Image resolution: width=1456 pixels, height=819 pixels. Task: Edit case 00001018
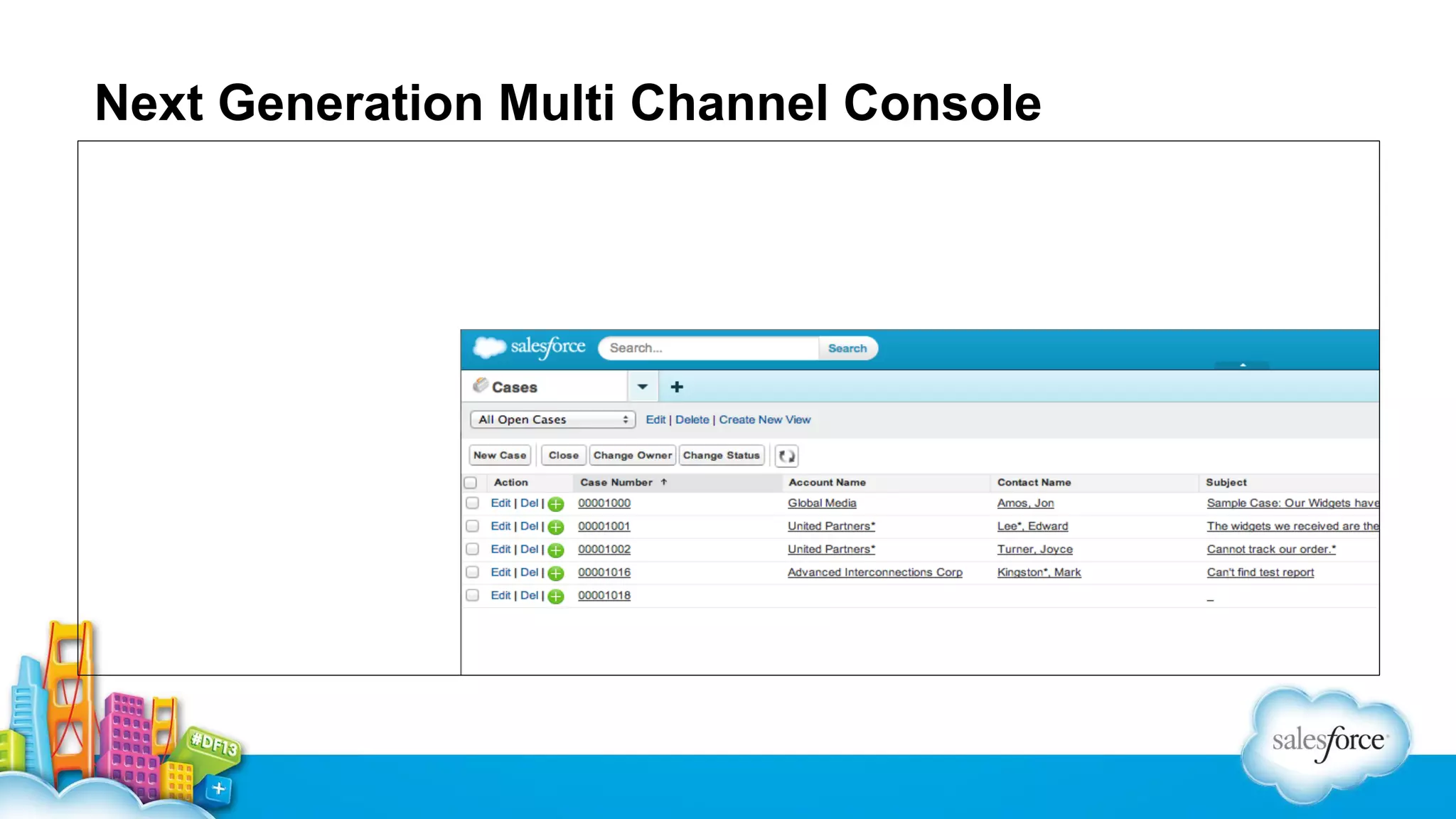[x=500, y=595]
